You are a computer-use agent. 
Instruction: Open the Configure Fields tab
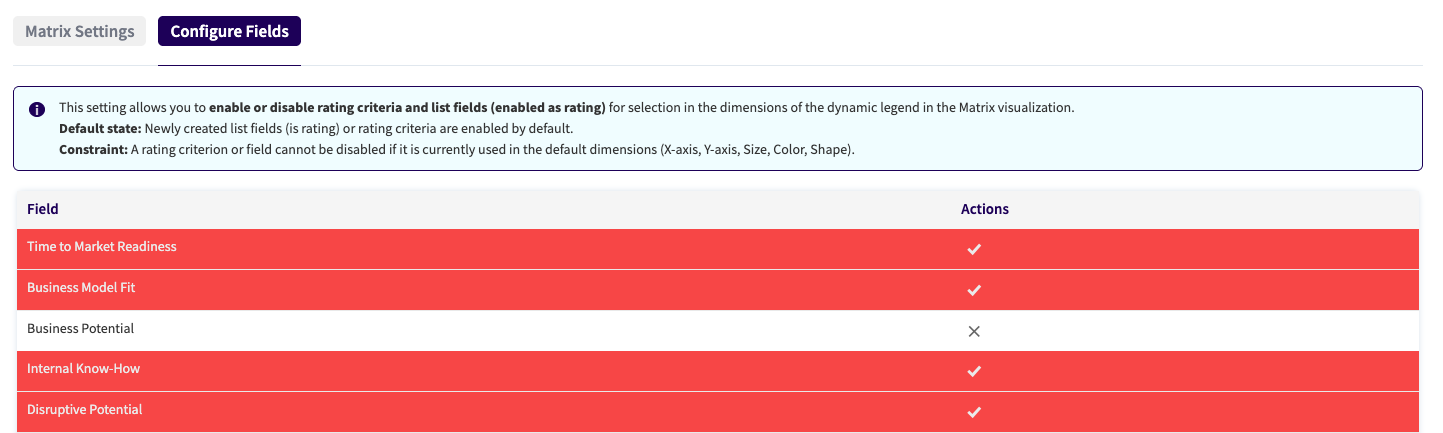[x=229, y=31]
